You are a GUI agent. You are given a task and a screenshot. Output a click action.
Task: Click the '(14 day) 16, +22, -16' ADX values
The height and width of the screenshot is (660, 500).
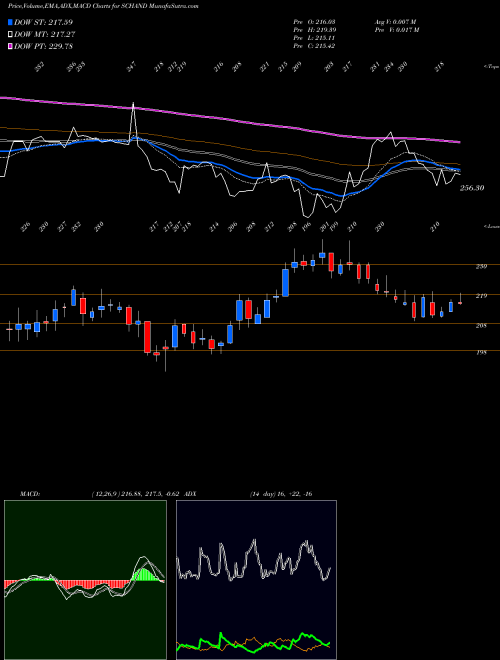point(281,494)
